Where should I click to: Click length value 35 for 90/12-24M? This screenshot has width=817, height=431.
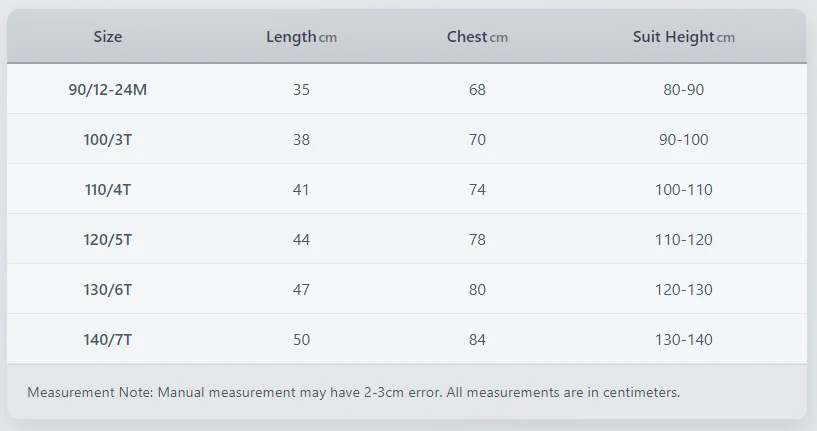click(x=301, y=89)
